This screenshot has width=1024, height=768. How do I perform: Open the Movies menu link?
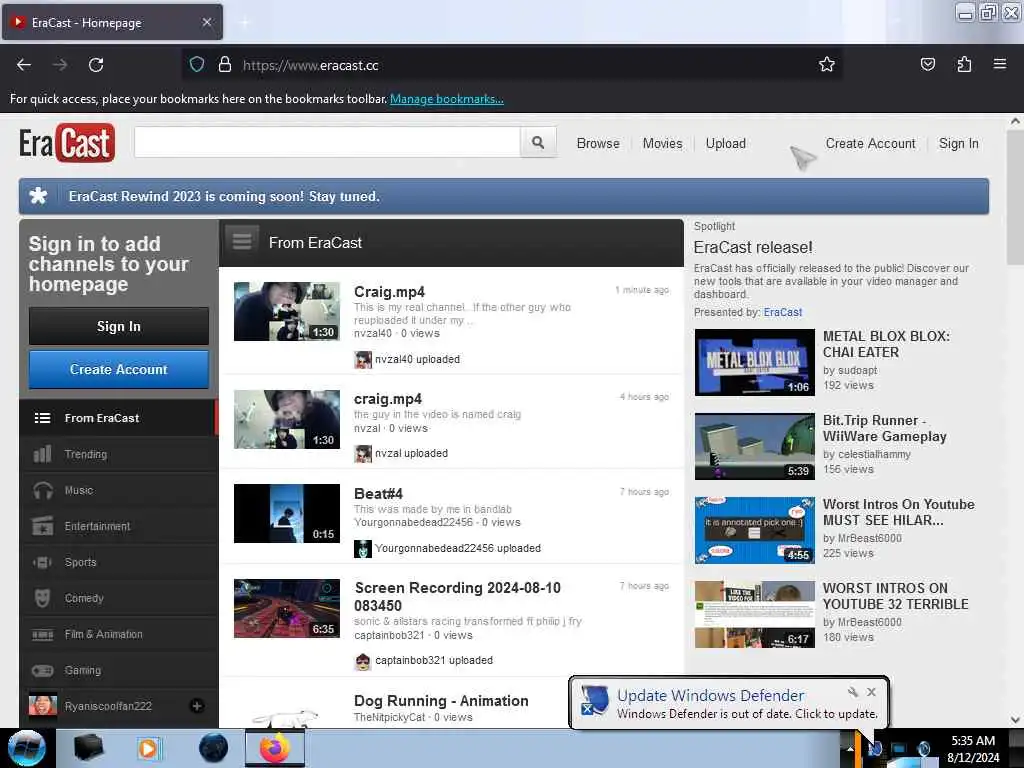(662, 143)
